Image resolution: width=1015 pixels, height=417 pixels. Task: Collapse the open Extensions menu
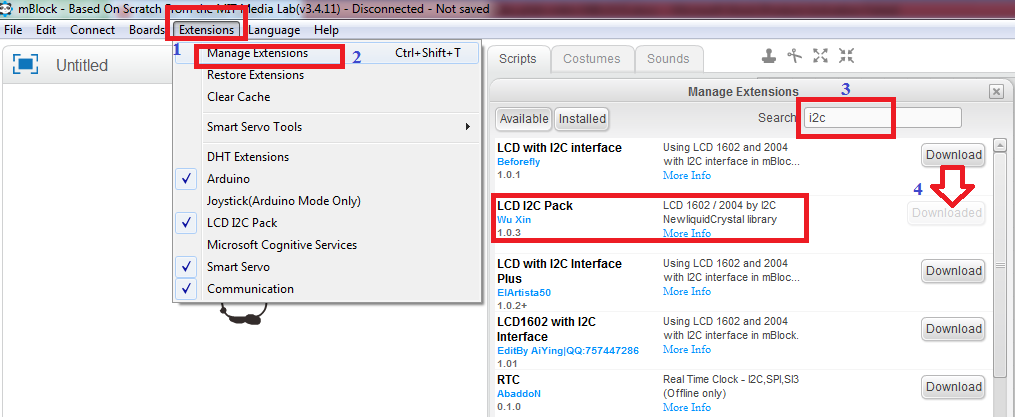(206, 30)
